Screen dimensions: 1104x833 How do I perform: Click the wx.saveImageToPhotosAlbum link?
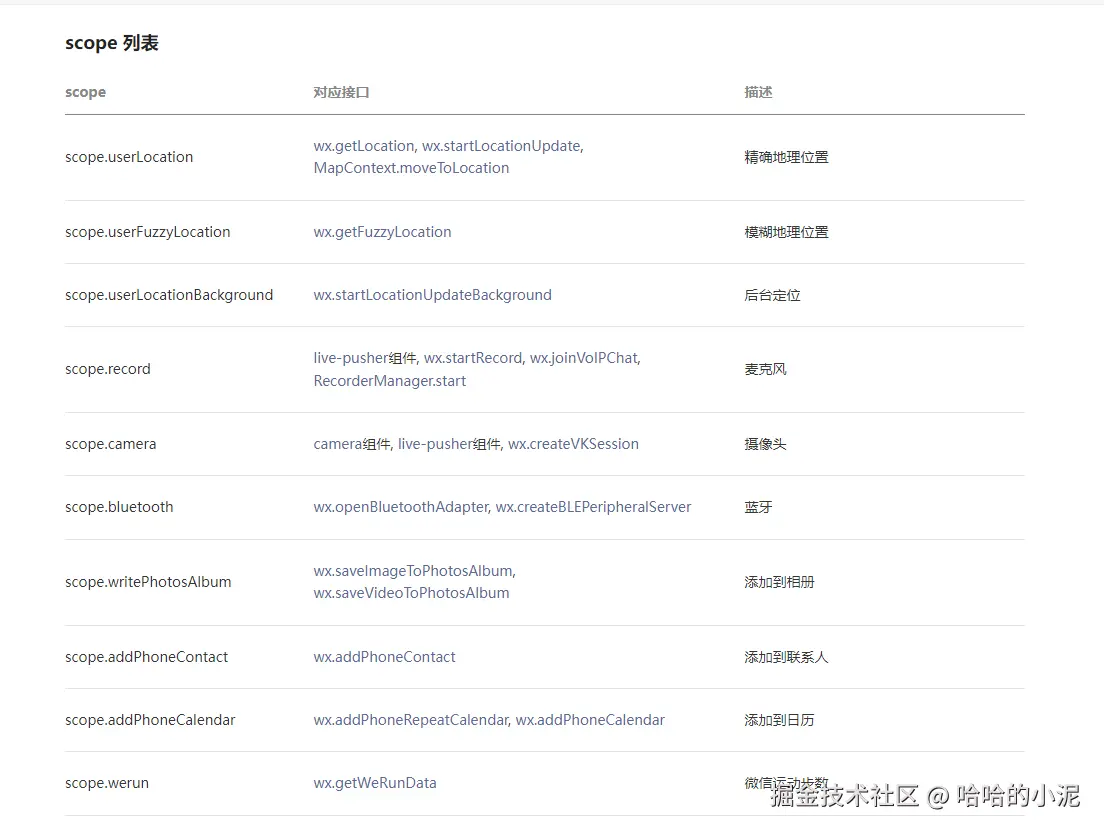412,570
